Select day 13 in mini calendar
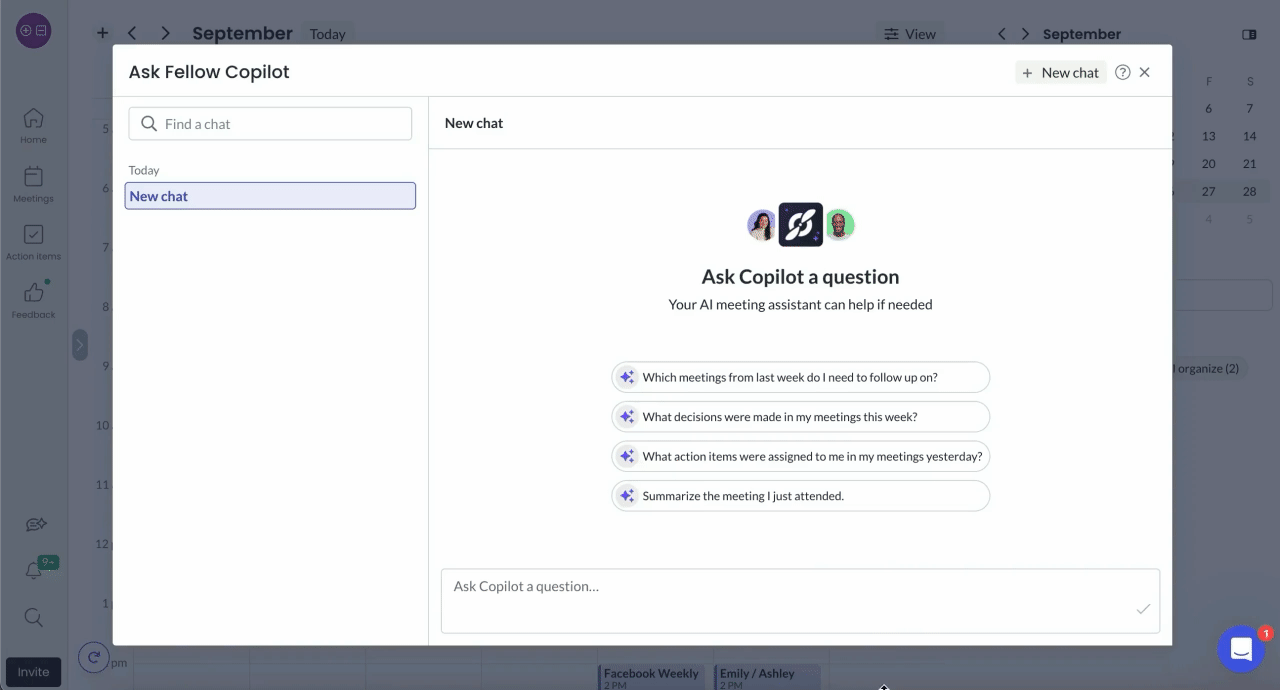Viewport: 1280px width, 690px height. 1208,136
